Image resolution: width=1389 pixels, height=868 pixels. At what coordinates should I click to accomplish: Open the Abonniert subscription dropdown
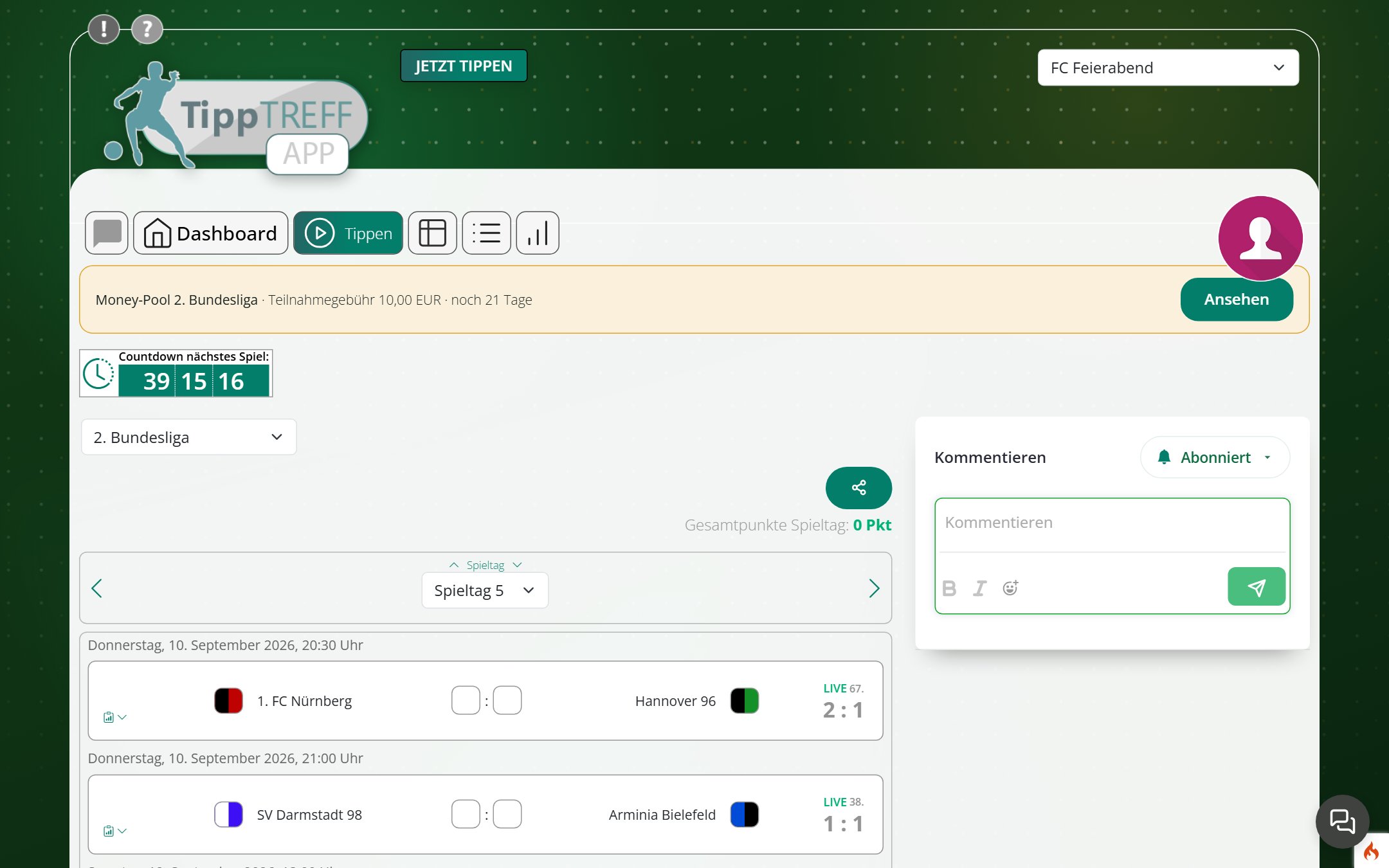click(1215, 457)
